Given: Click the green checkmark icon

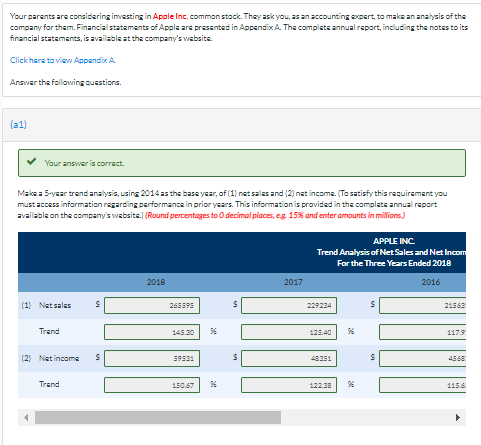Looking at the screenshot, I should pyautogui.click(x=31, y=162).
